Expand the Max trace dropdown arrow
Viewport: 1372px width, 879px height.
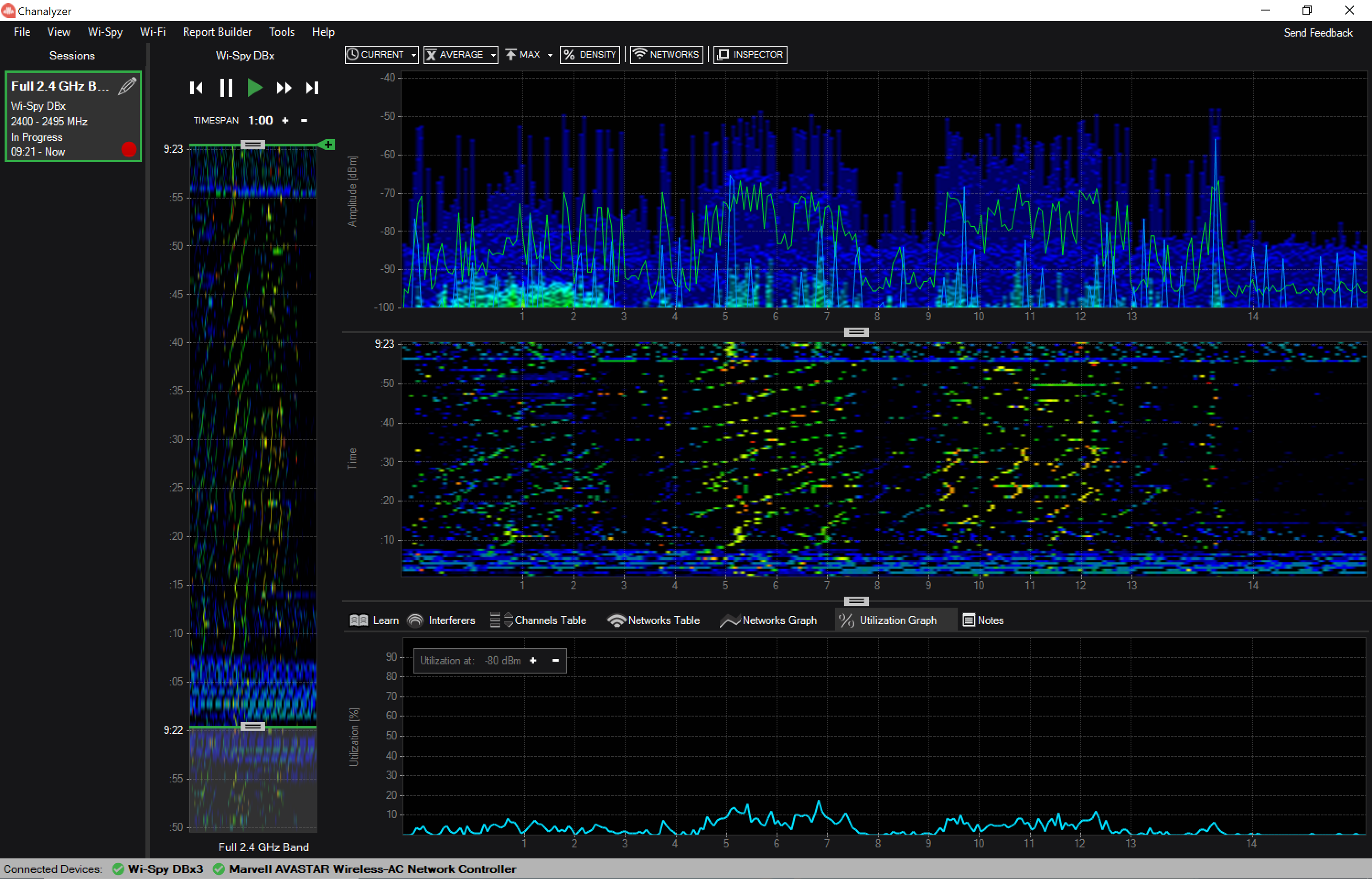pyautogui.click(x=549, y=54)
